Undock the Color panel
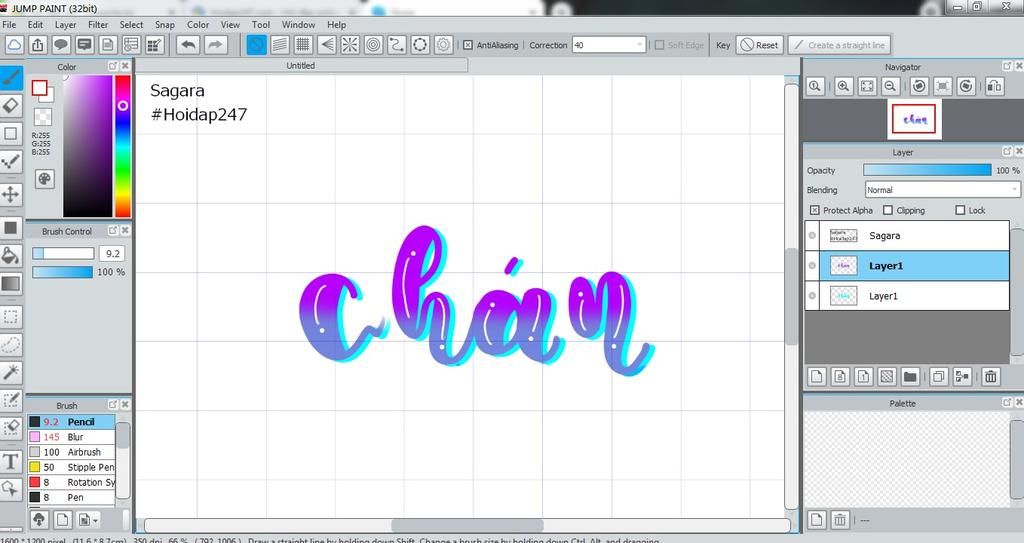This screenshot has height=543, width=1024. click(113, 66)
